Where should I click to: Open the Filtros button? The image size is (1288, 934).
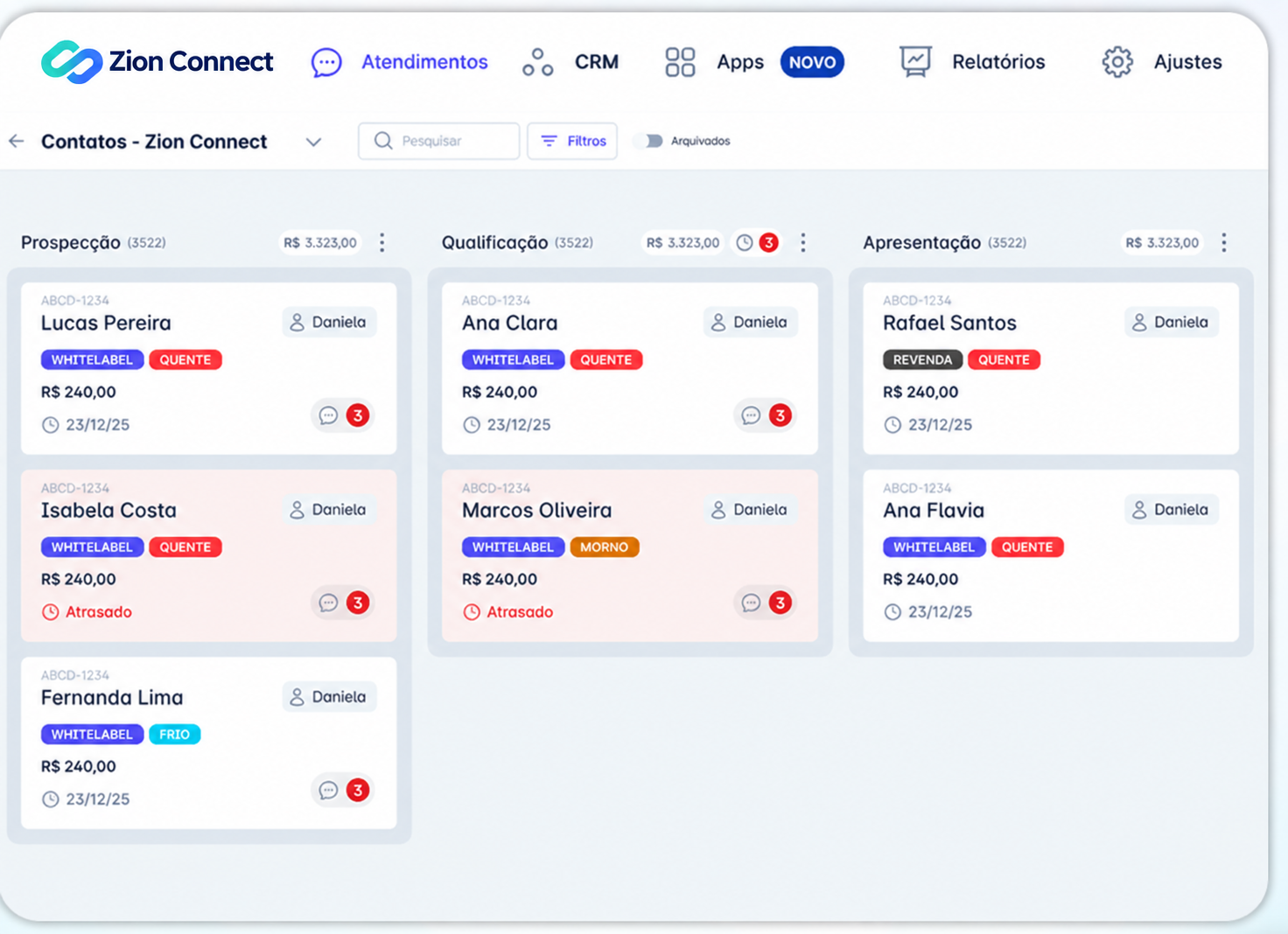click(x=572, y=141)
